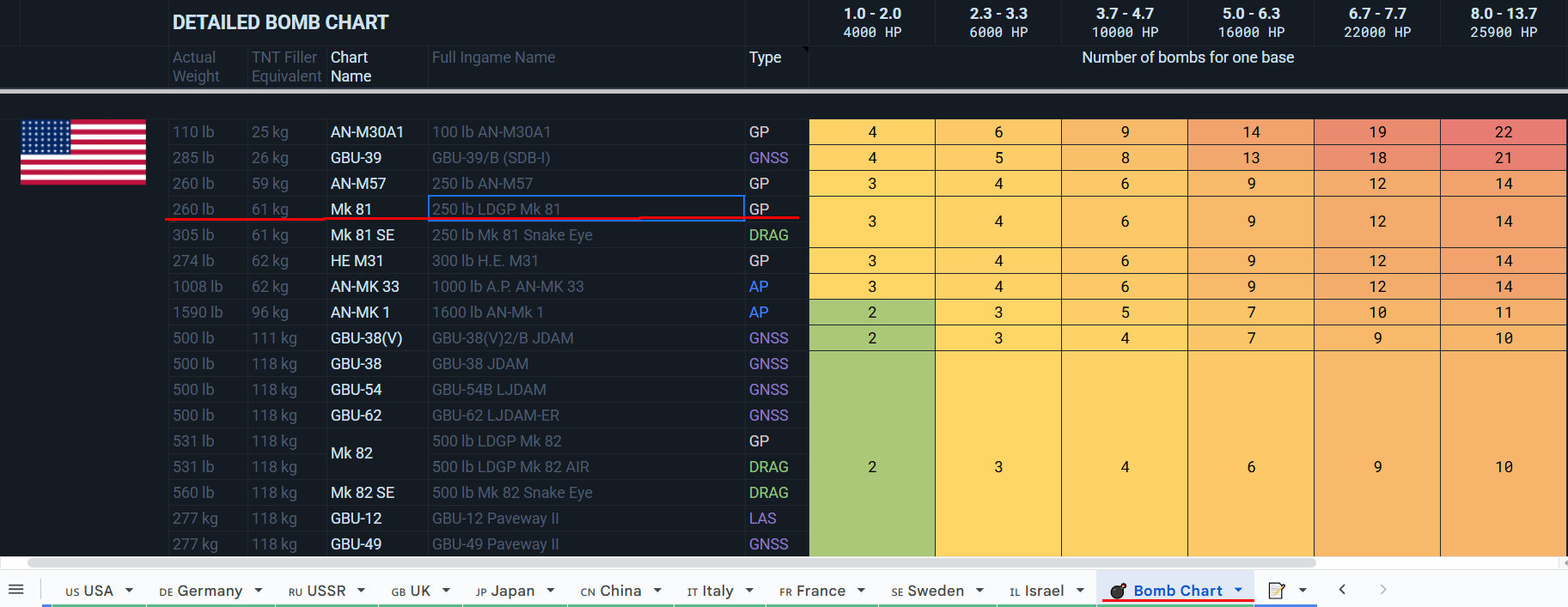The width and height of the screenshot is (1568, 607).
Task: Select the 'Chart Name' header cell
Action: [x=377, y=67]
